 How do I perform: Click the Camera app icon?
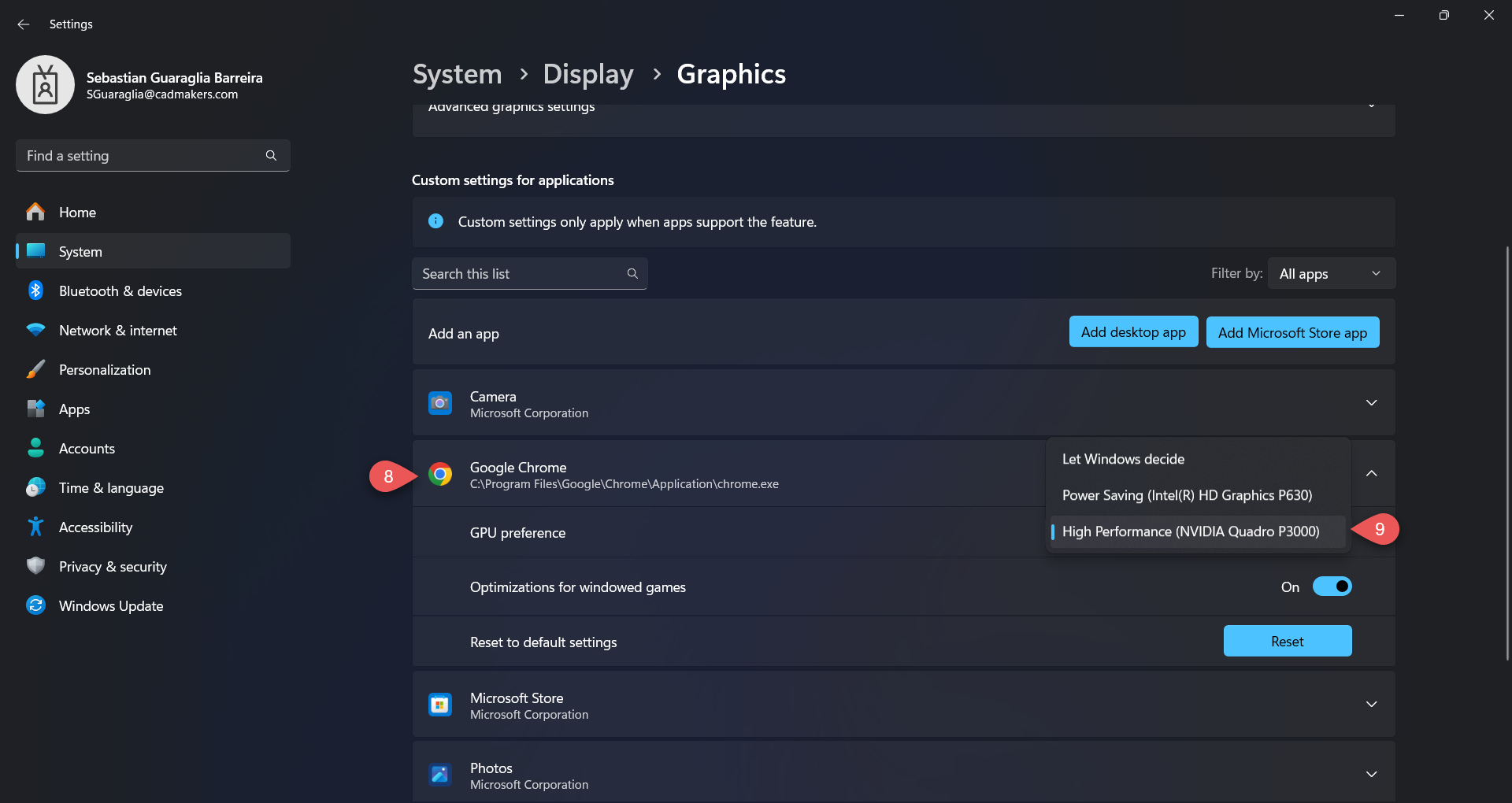[x=440, y=403]
